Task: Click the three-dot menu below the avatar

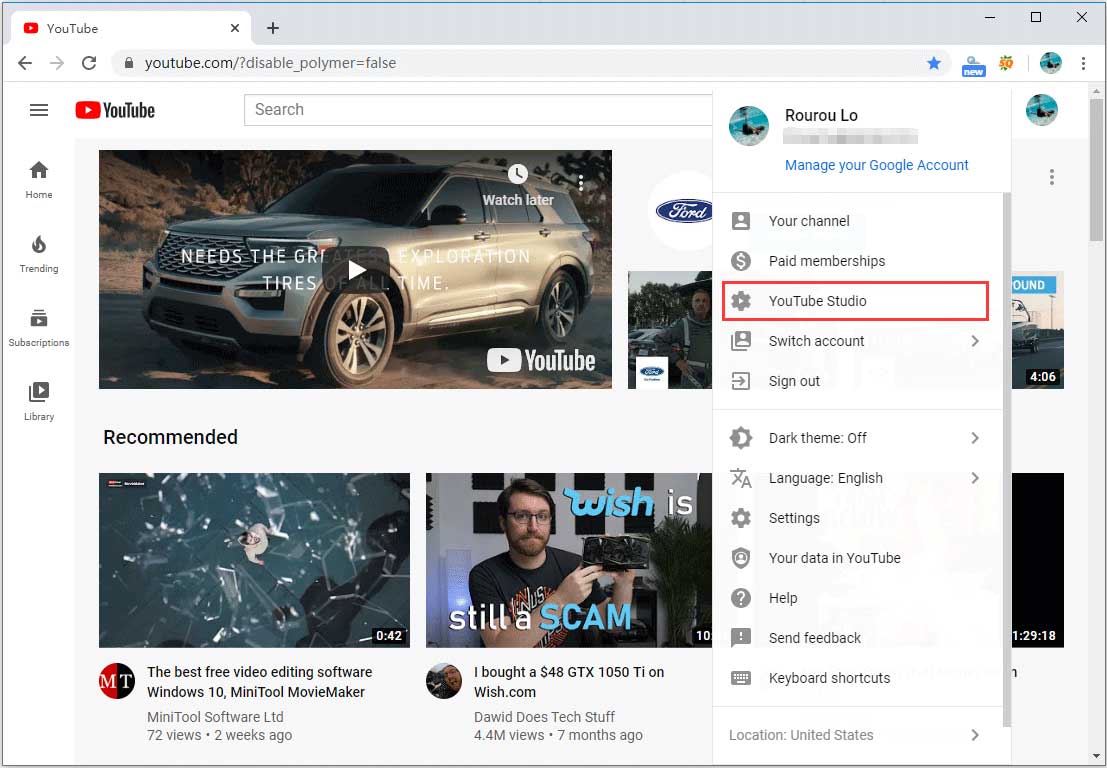Action: 1051,177
